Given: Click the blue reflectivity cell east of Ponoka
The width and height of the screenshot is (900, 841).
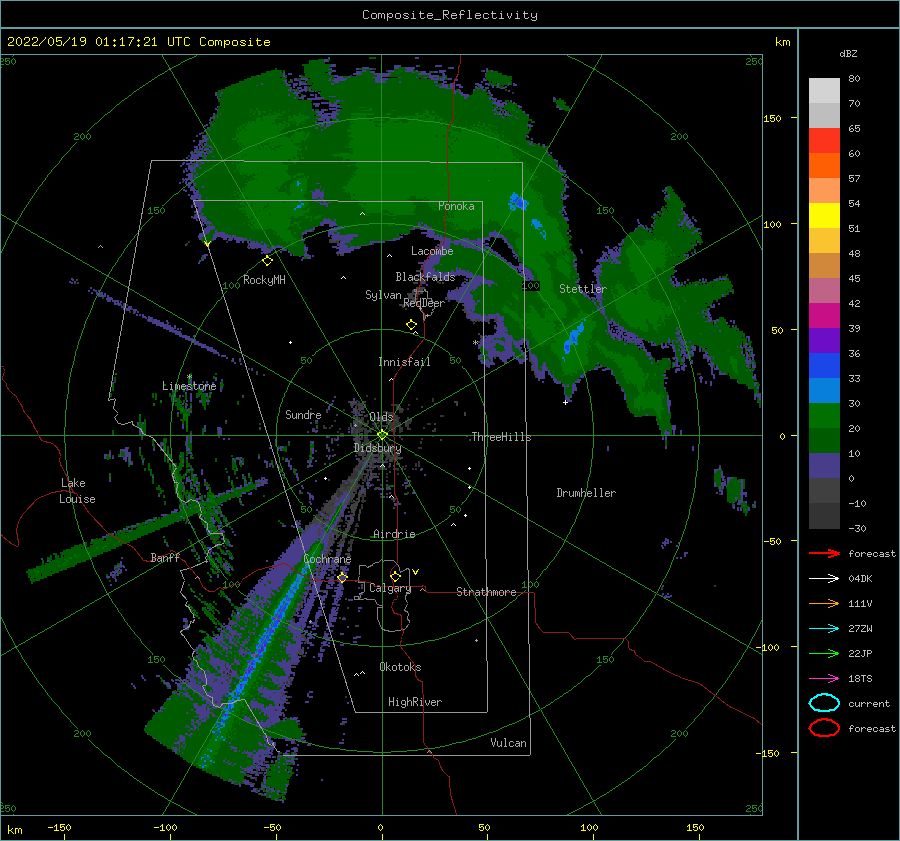Looking at the screenshot, I should point(518,202).
